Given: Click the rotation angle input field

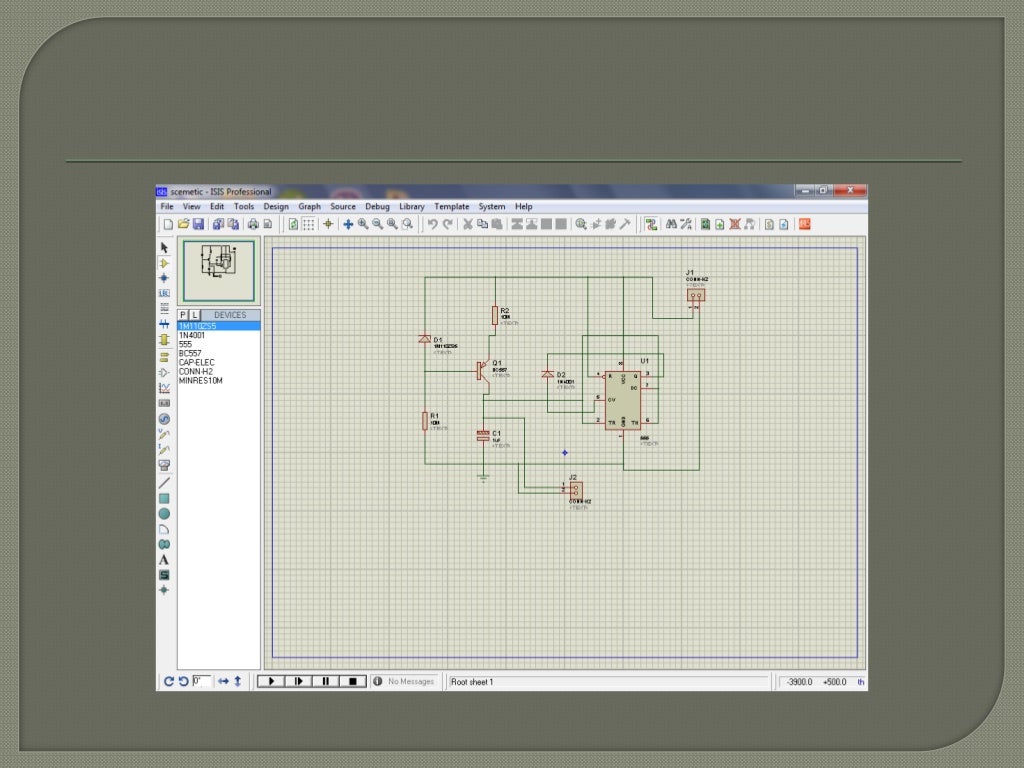Looking at the screenshot, I should (201, 681).
